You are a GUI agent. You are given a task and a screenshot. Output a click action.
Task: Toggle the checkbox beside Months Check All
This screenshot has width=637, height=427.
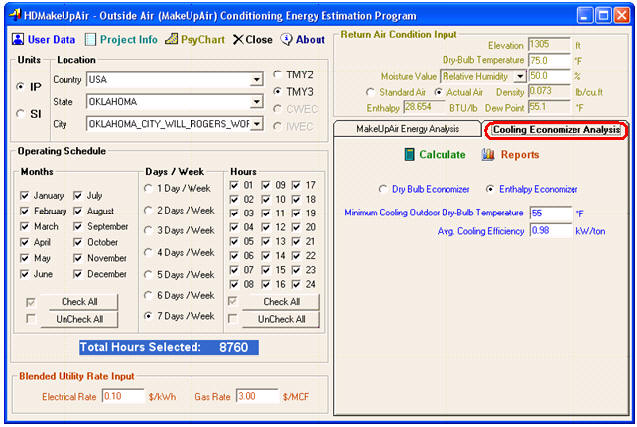click(30, 302)
